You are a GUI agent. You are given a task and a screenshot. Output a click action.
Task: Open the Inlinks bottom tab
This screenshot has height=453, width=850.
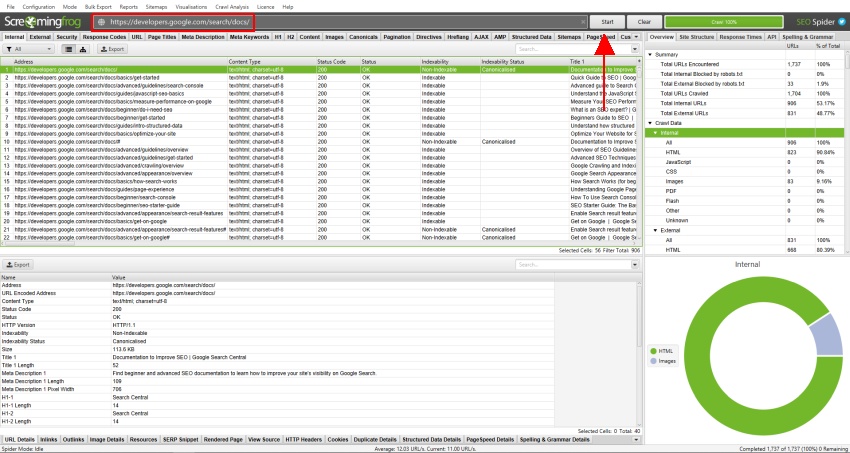49,439
